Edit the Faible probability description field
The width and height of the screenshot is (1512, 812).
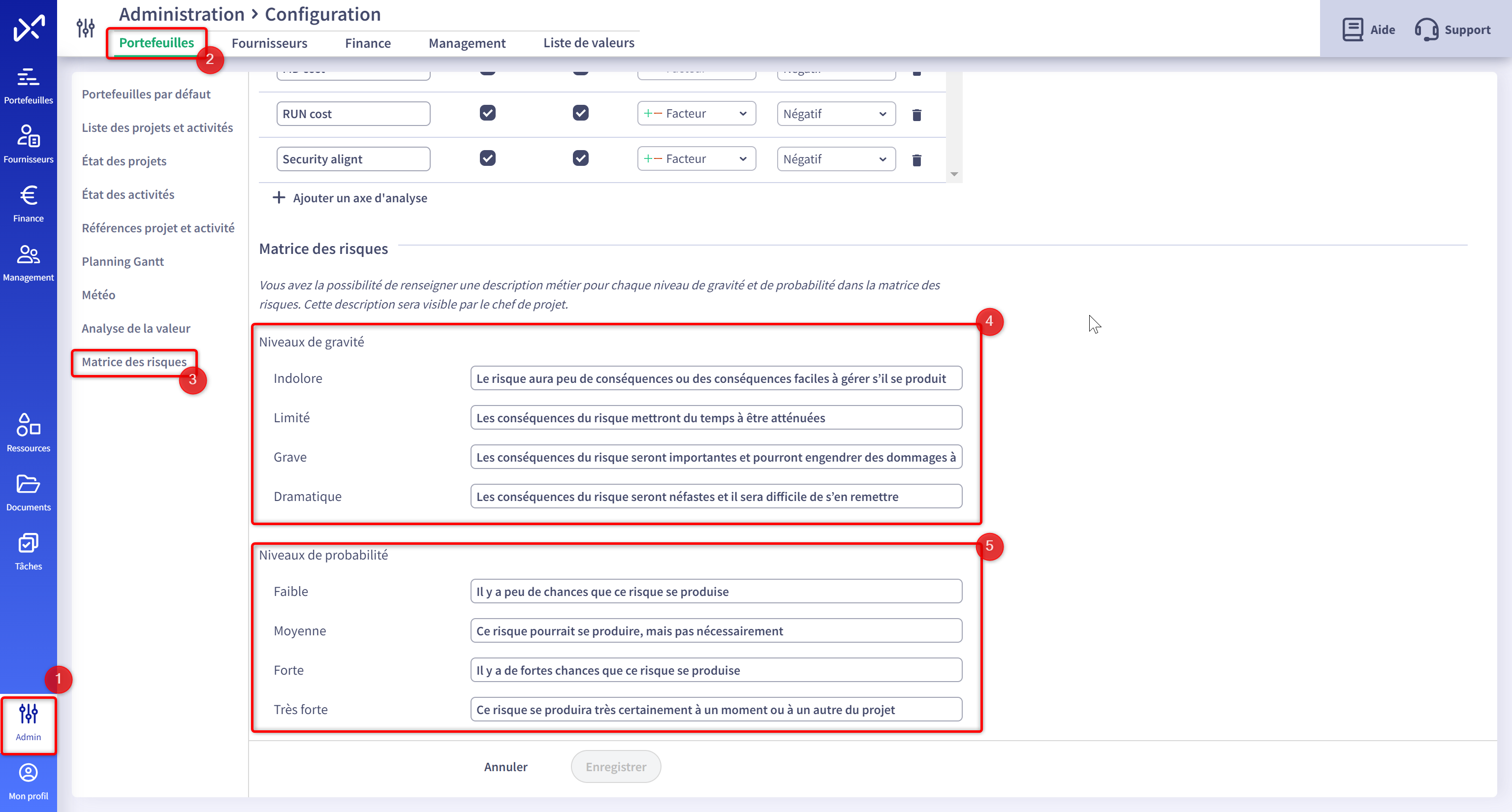(716, 592)
